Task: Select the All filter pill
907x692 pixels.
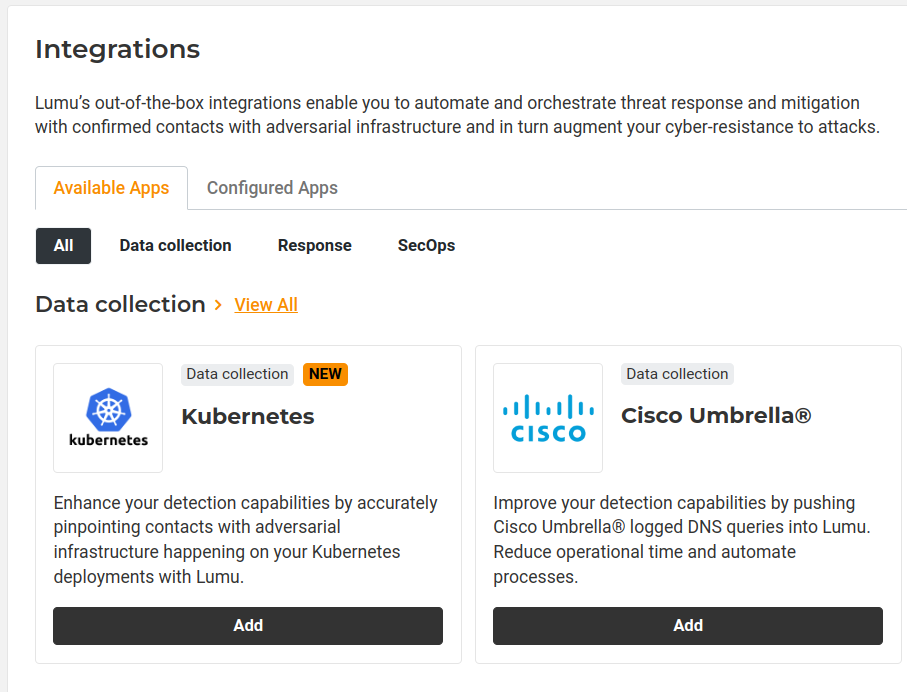Action: click(x=63, y=246)
